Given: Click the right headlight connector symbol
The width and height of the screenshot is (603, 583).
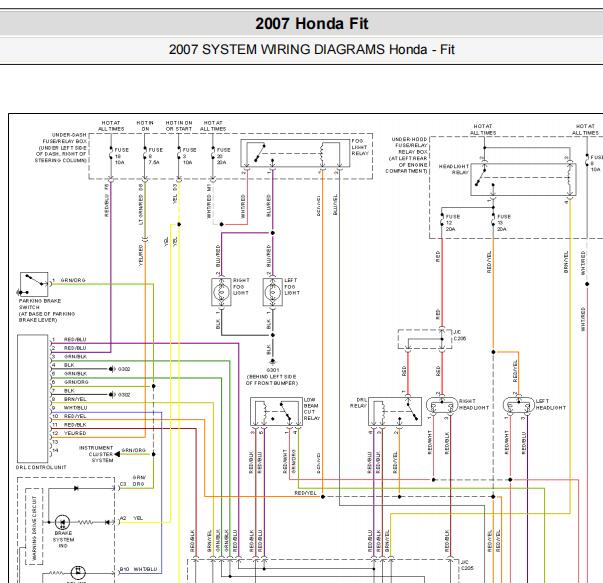Looking at the screenshot, I should point(442,406).
